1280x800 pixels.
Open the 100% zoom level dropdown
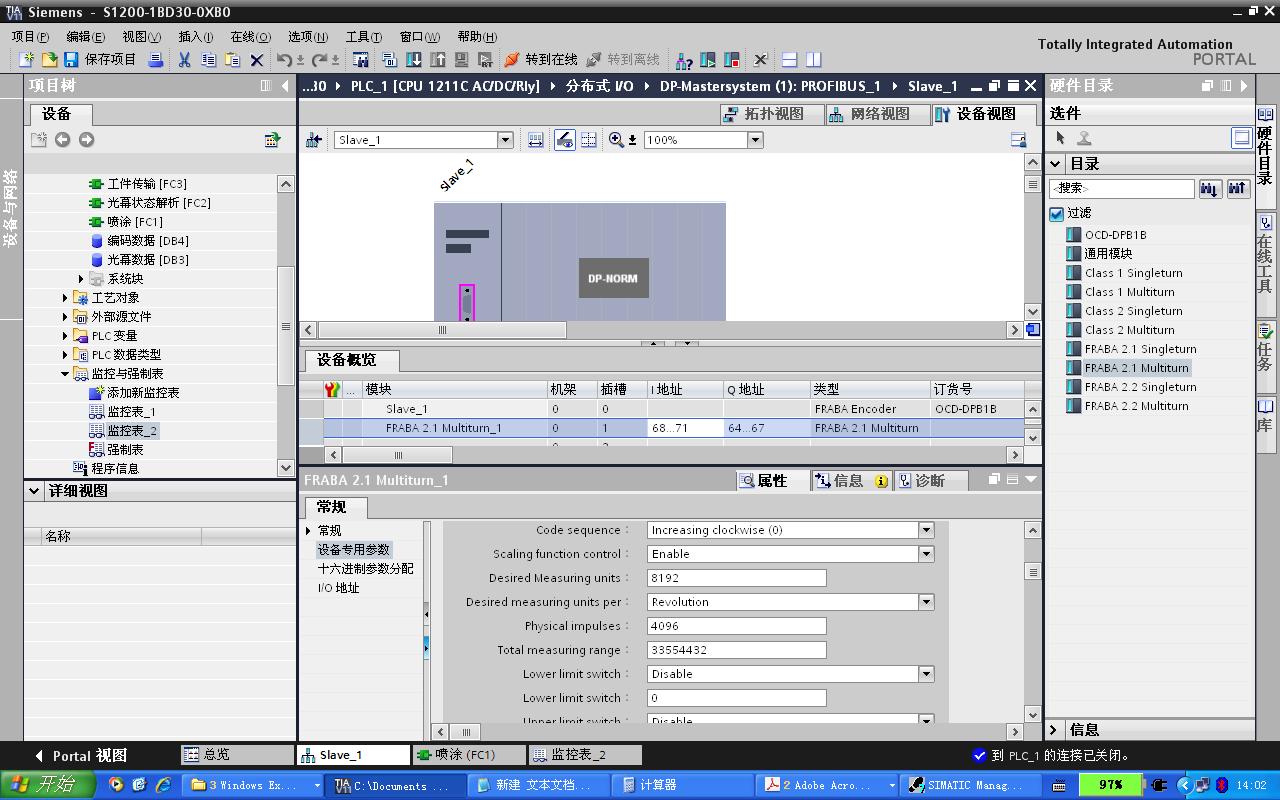coord(755,140)
